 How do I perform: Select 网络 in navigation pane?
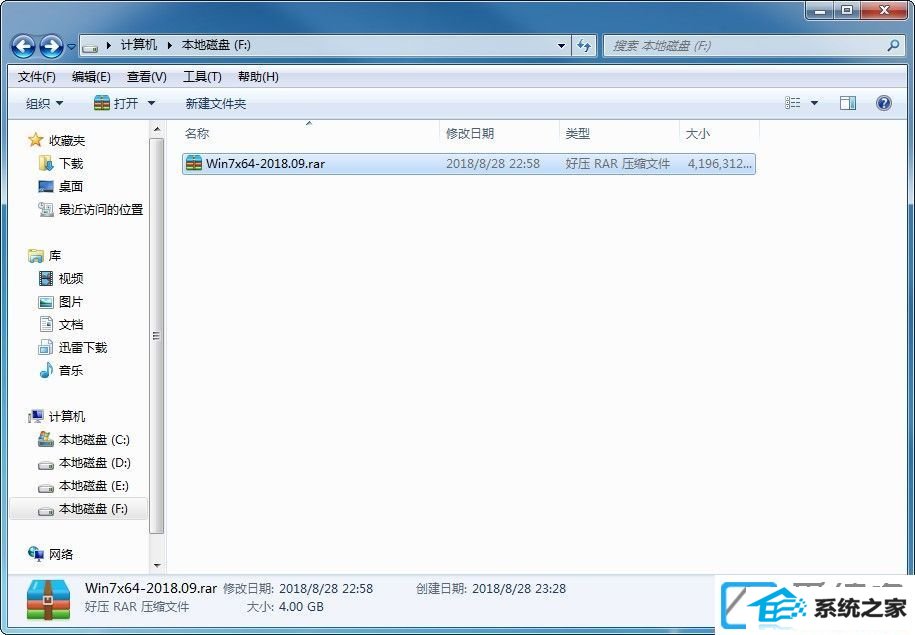[61, 554]
